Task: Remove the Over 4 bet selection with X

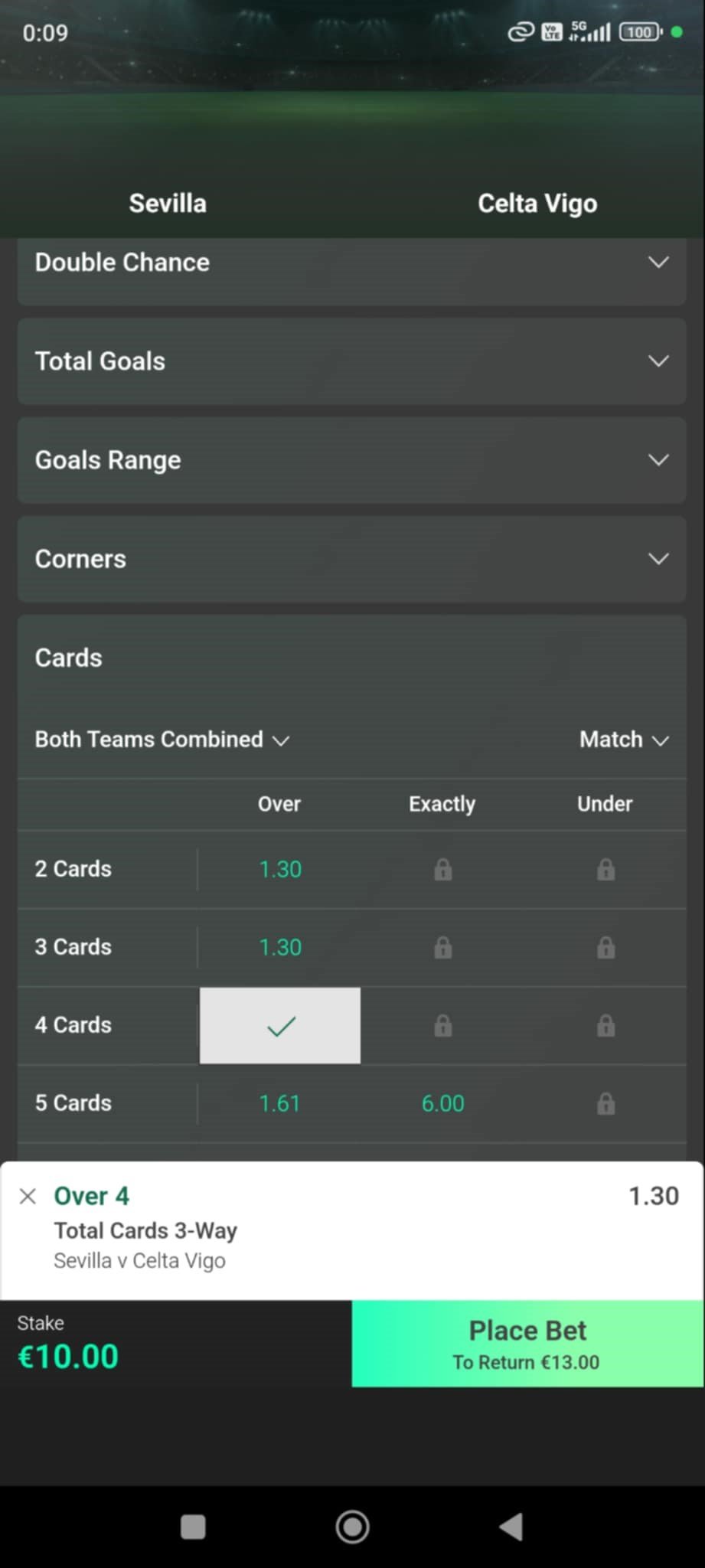Action: click(x=28, y=1196)
